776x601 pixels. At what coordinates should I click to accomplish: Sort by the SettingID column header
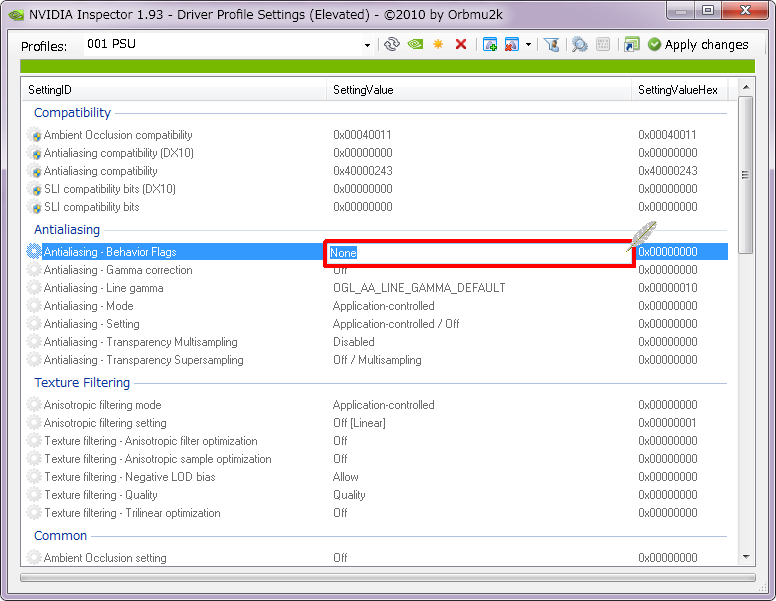pyautogui.click(x=174, y=90)
